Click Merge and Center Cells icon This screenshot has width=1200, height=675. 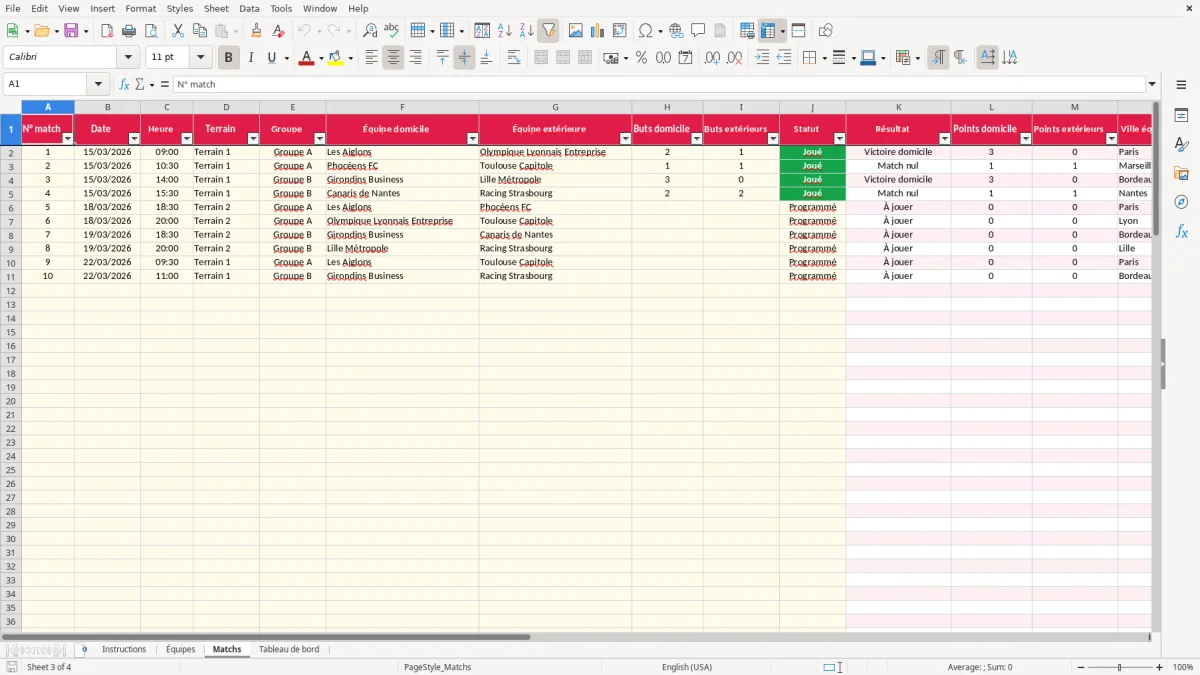tap(541, 58)
